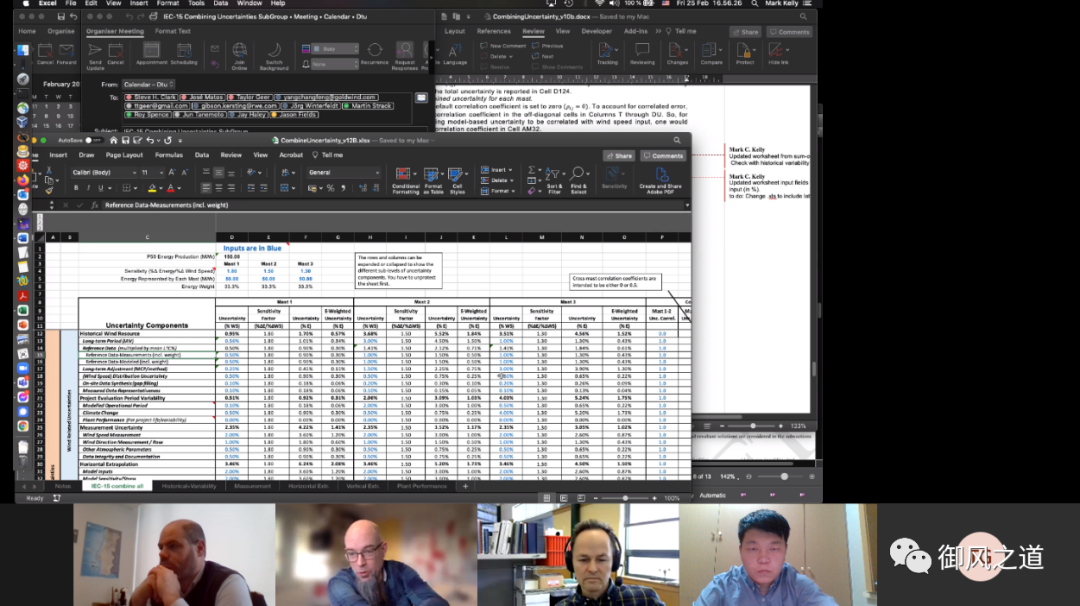Click Recurrence icon in meeting window
Screen dimensions: 1080x606
coord(375,54)
